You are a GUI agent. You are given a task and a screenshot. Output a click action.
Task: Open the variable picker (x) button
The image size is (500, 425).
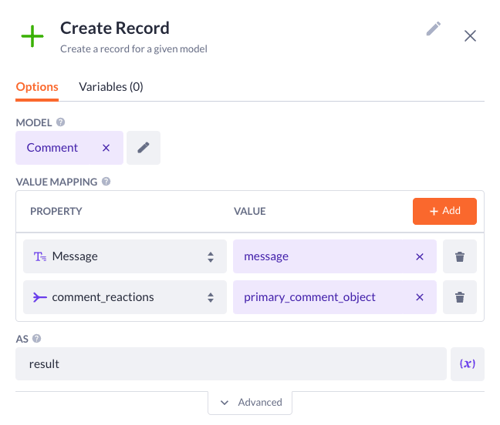click(x=467, y=364)
